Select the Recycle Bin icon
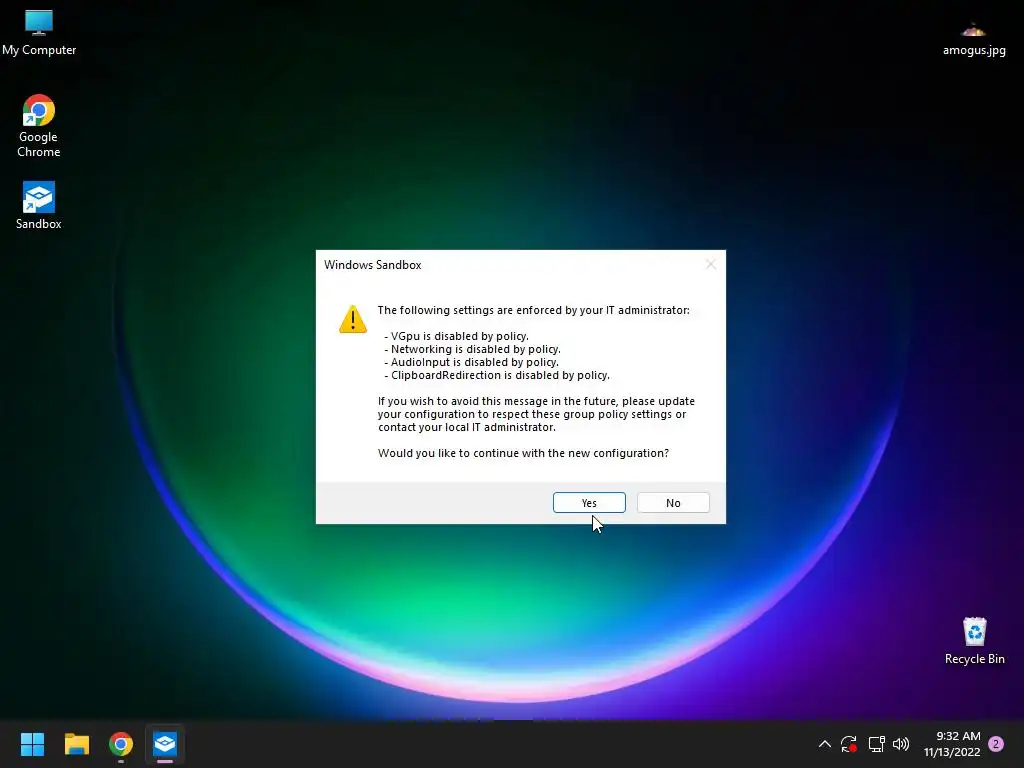This screenshot has width=1024, height=768. pyautogui.click(x=974, y=641)
